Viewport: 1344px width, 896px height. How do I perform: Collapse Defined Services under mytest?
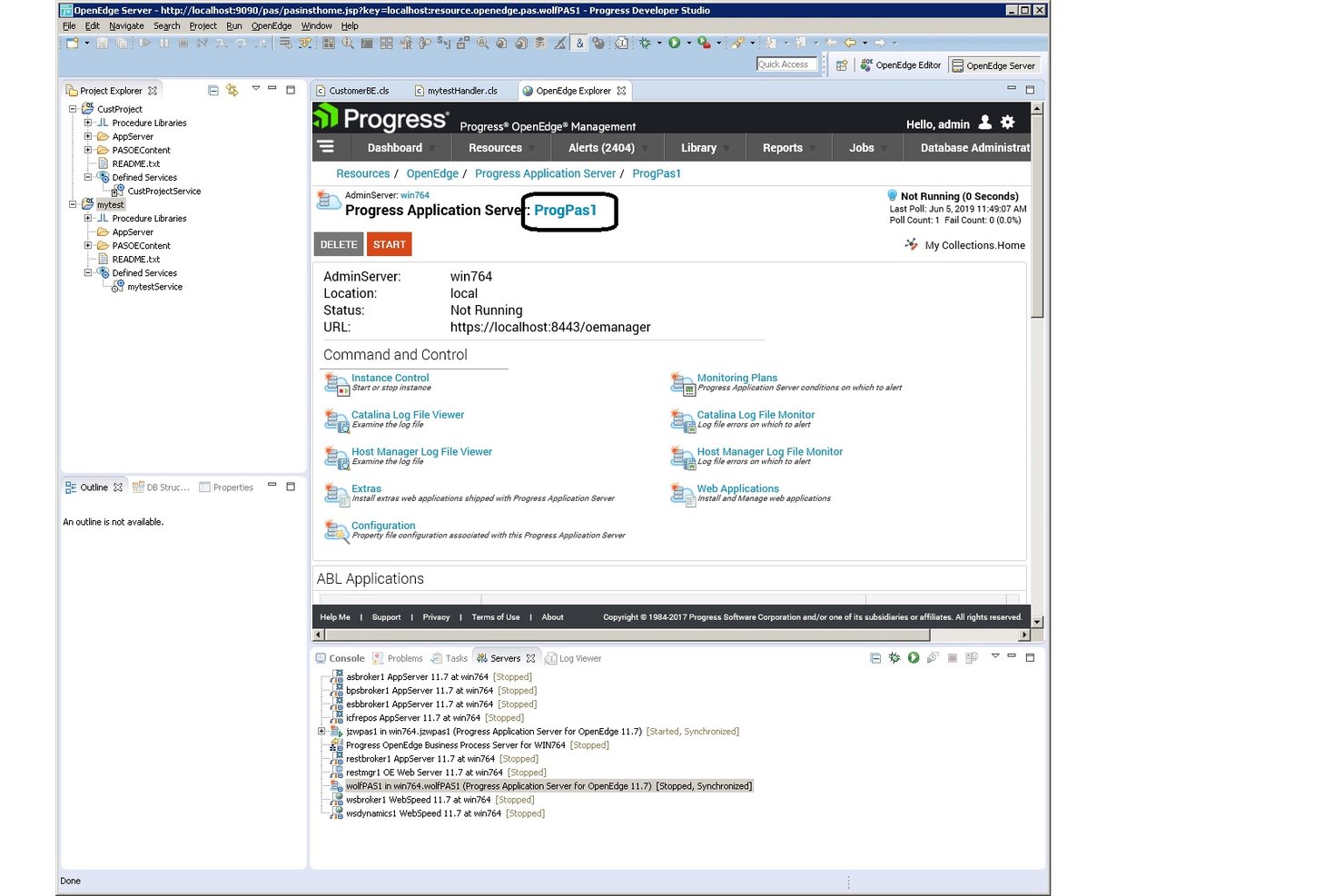click(x=88, y=272)
